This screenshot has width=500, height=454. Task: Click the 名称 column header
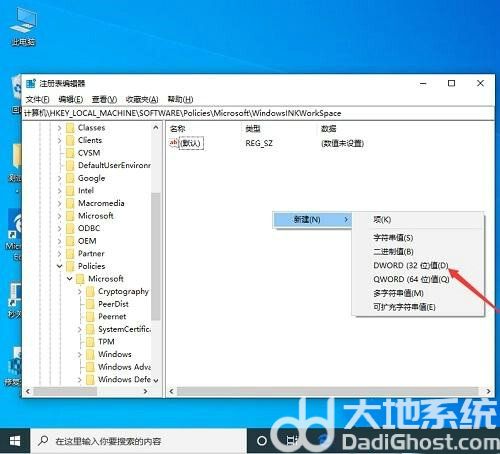point(178,128)
